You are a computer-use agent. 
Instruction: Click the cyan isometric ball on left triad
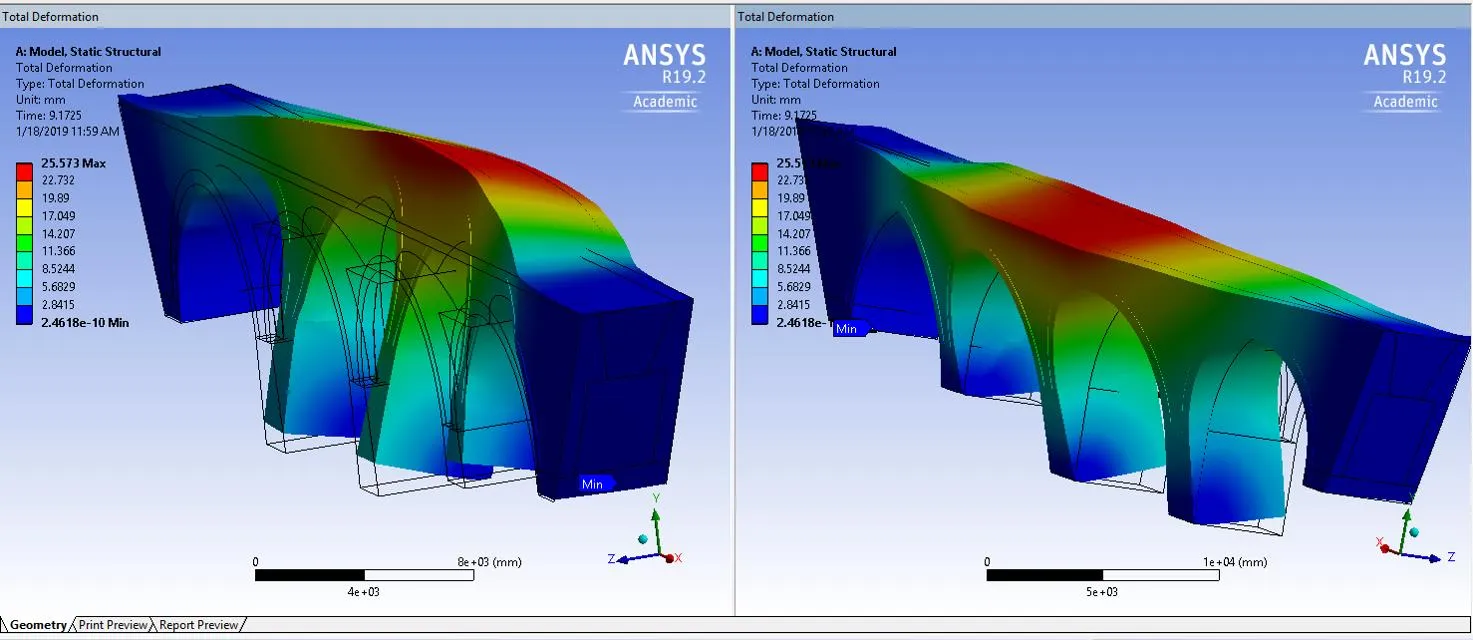tap(643, 539)
